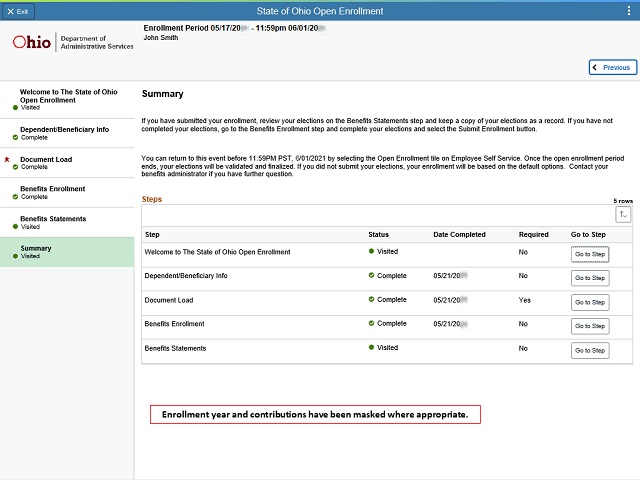Click 'Welcome to The State of Ohio Open Enrollment' table cell
Image resolution: width=640 pixels, height=480 pixels.
click(217, 252)
